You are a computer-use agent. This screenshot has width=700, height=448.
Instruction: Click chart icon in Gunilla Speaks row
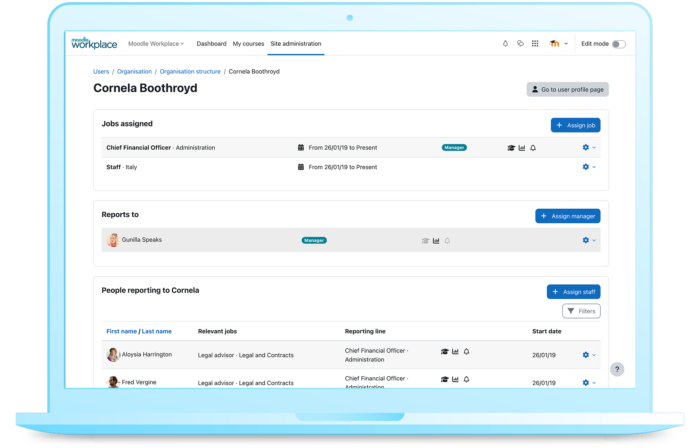tap(436, 240)
